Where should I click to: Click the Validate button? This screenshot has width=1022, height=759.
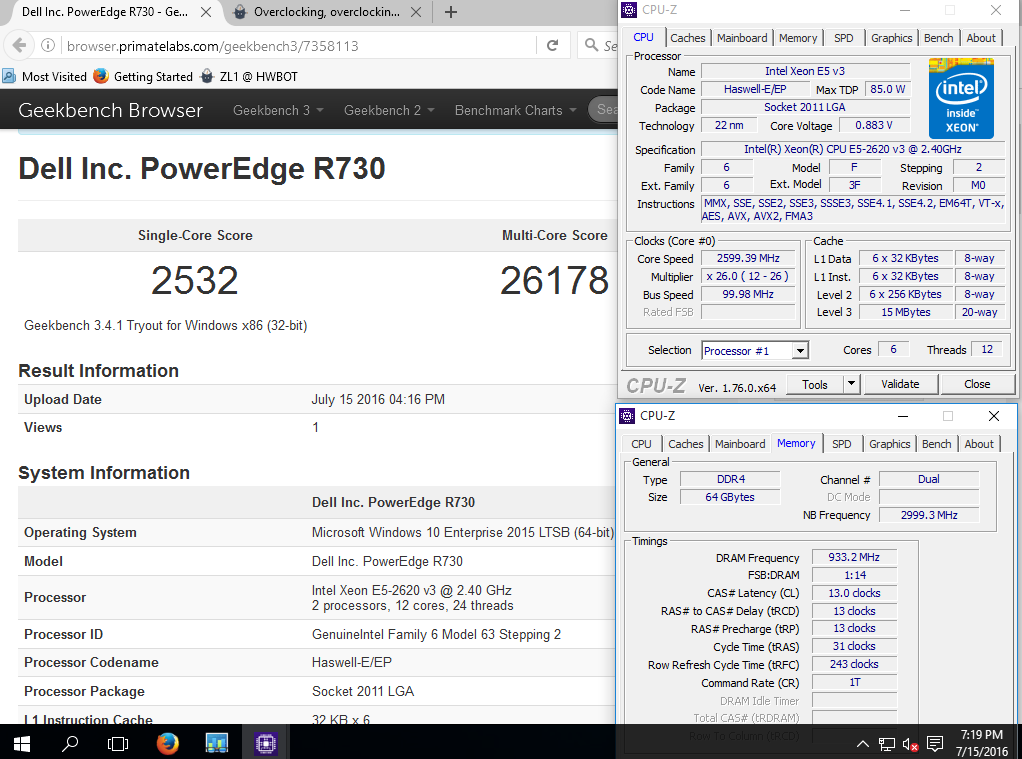(x=900, y=384)
